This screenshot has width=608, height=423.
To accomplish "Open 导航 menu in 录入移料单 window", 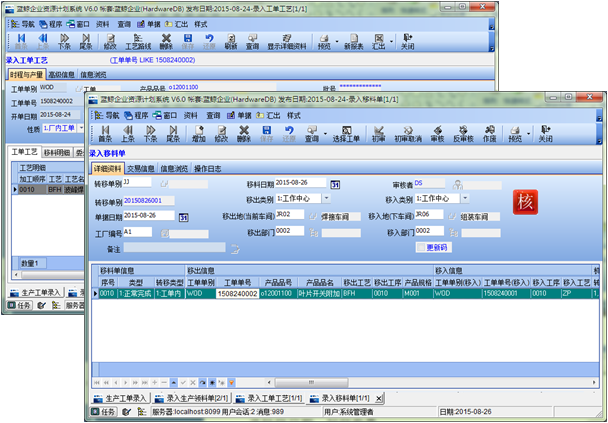I will point(108,116).
